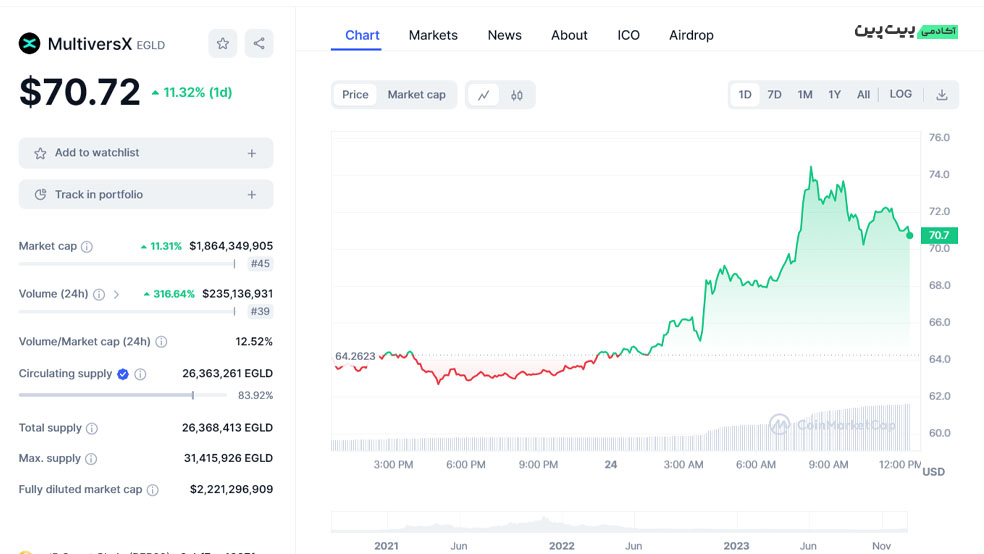Click the info icon next to Market cap
Image resolution: width=984 pixels, height=554 pixels.
(x=87, y=247)
